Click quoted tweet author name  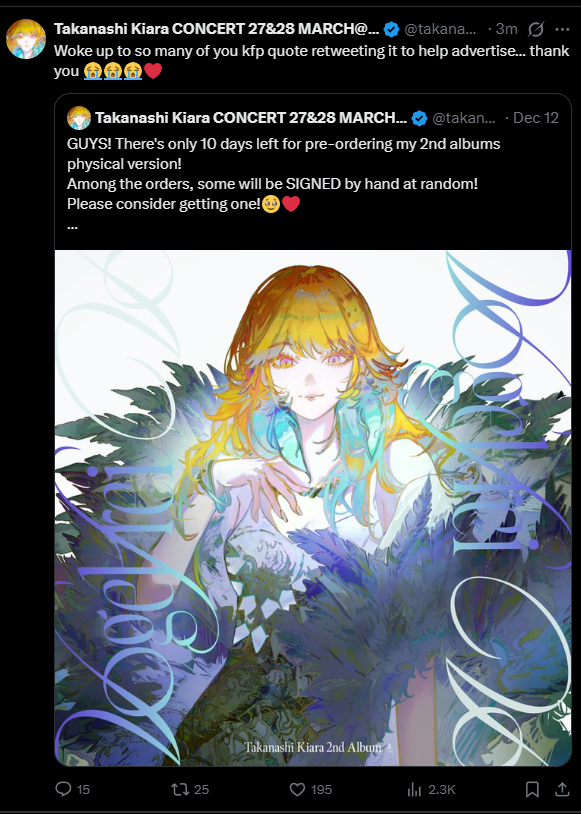pyautogui.click(x=251, y=118)
